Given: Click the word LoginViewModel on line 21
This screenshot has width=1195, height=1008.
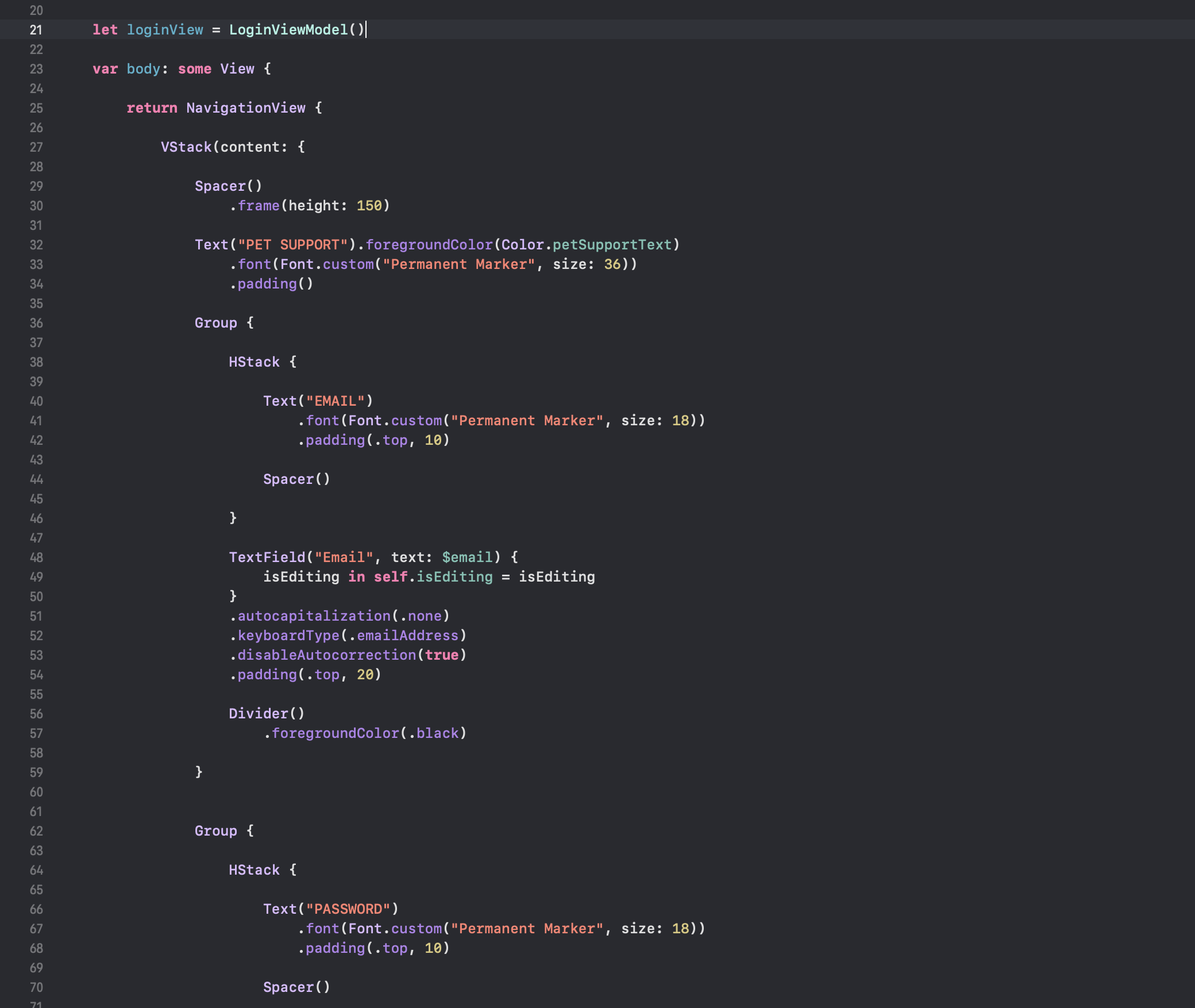Looking at the screenshot, I should point(288,30).
